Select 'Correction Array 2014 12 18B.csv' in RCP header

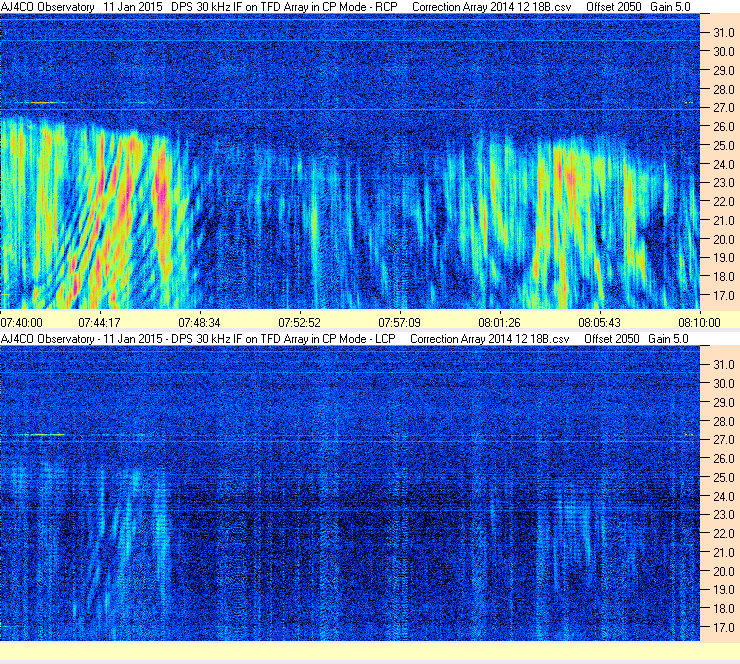pos(491,7)
